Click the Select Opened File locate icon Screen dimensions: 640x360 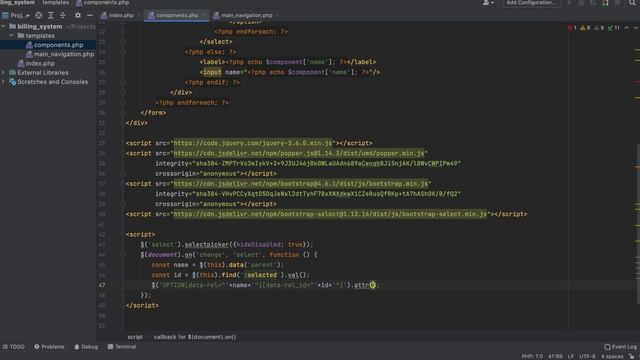(39, 16)
